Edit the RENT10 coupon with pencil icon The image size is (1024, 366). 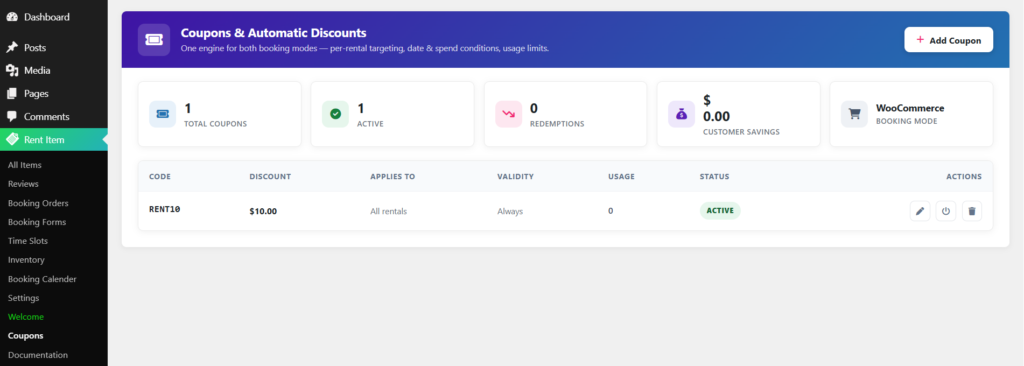920,211
